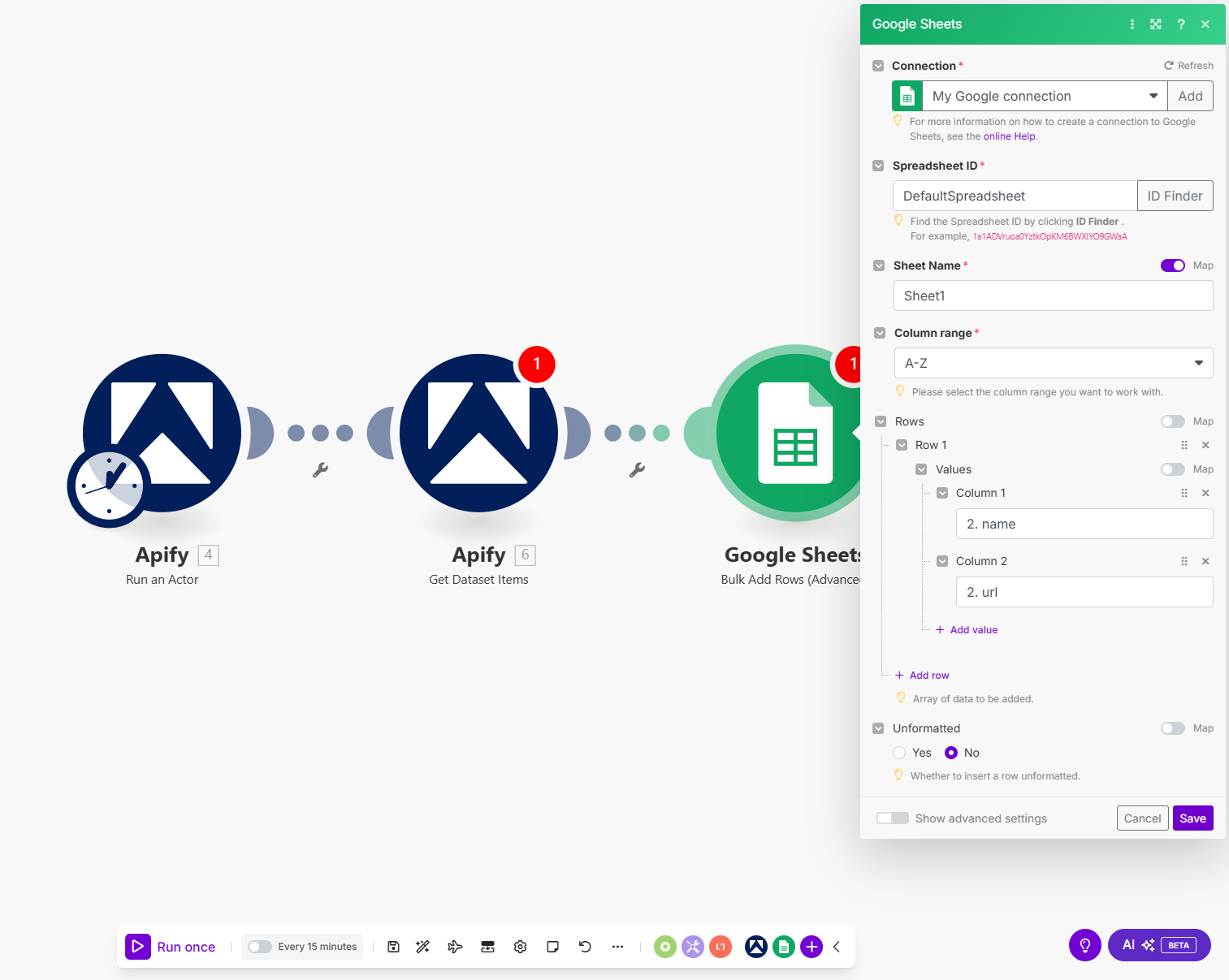
Task: Click the auto-align magic wand icon
Action: (422, 947)
